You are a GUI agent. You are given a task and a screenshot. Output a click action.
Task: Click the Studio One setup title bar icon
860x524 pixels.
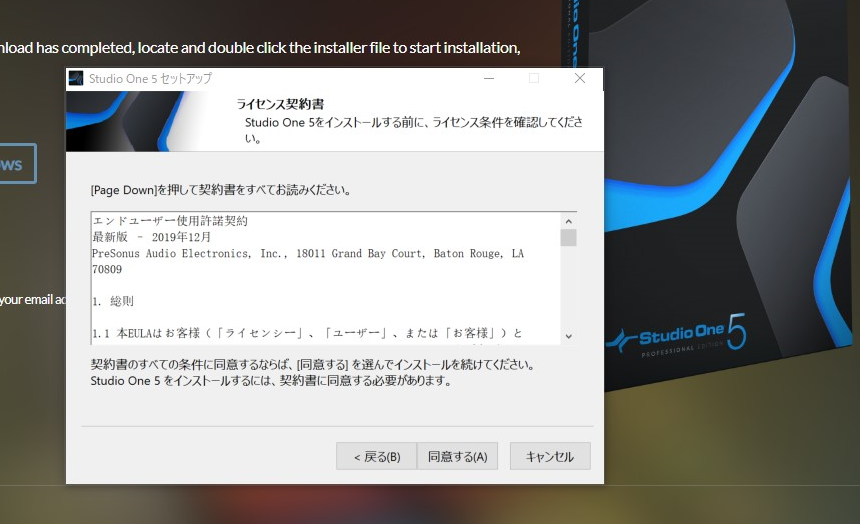click(x=76, y=78)
